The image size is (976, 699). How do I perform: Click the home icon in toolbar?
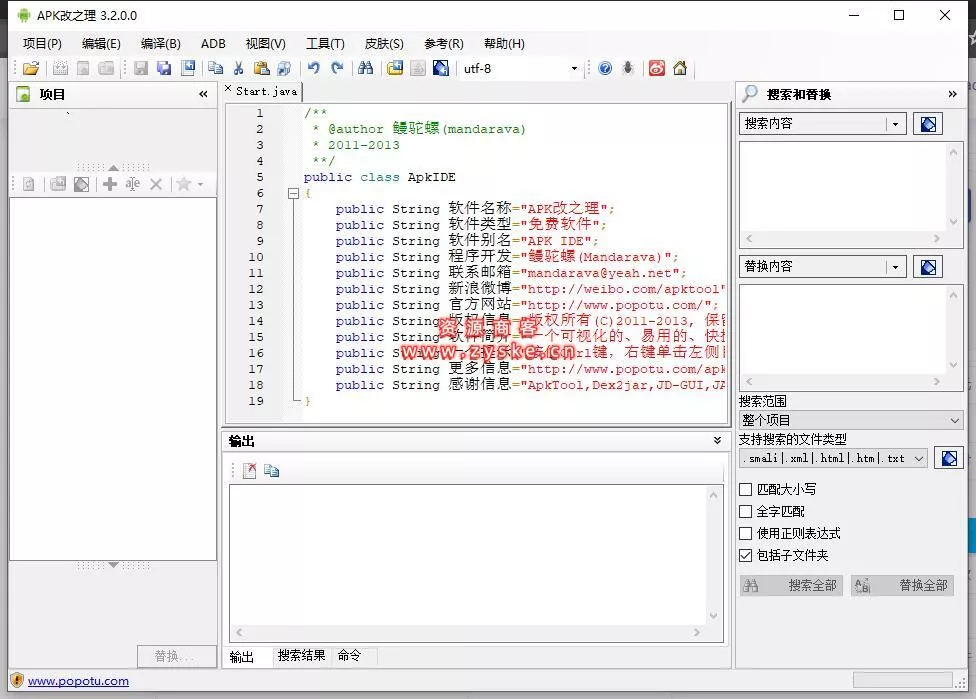(680, 68)
